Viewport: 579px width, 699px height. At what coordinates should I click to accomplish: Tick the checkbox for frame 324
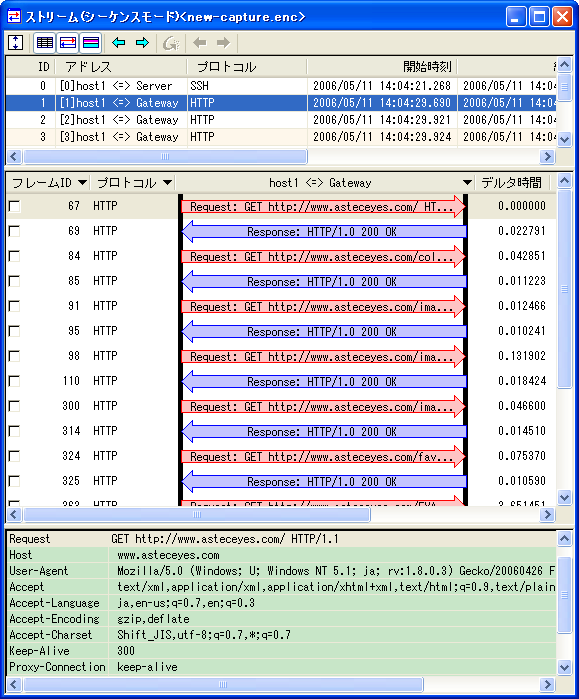15,456
